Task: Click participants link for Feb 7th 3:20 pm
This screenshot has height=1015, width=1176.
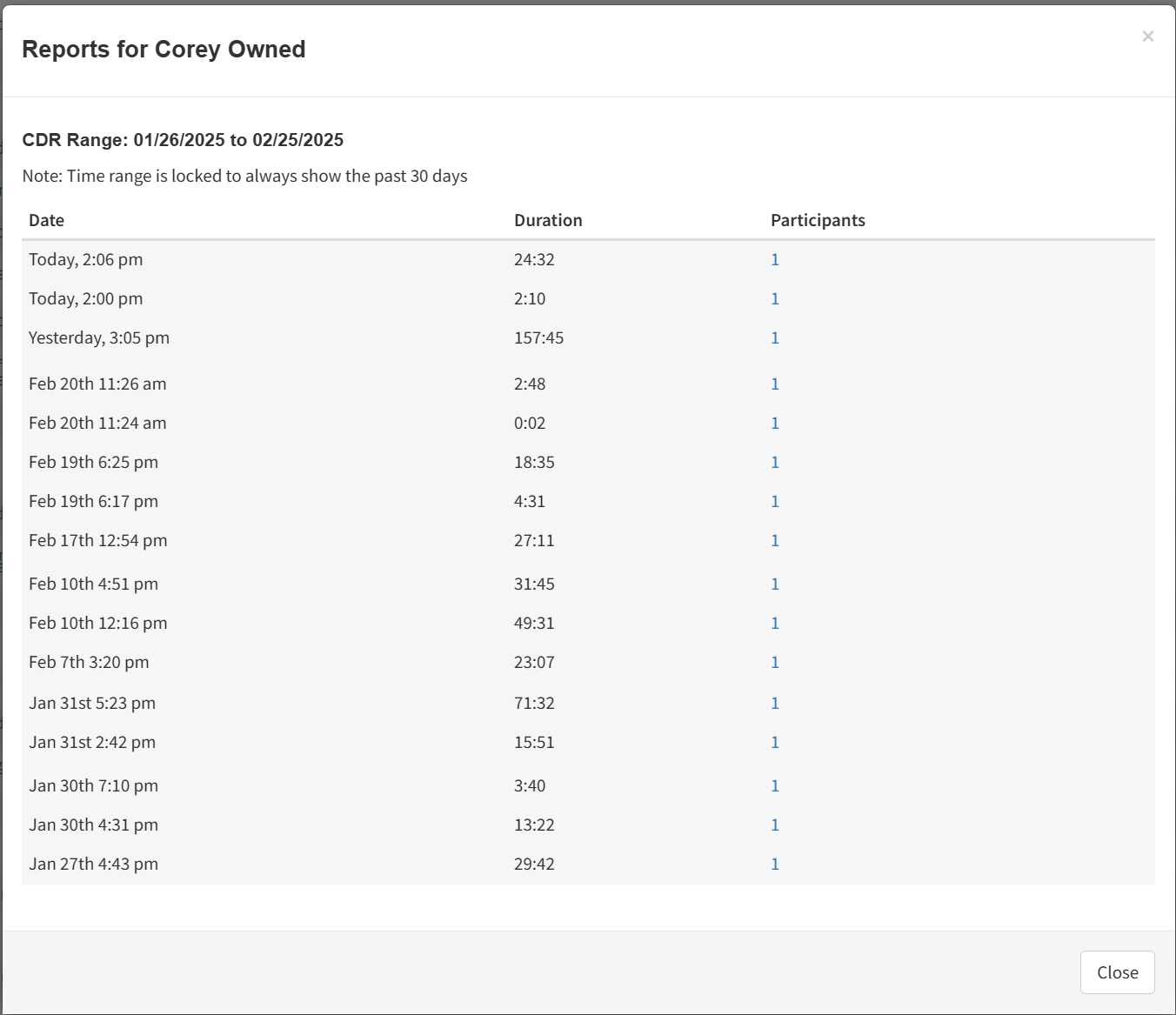Action: [775, 663]
